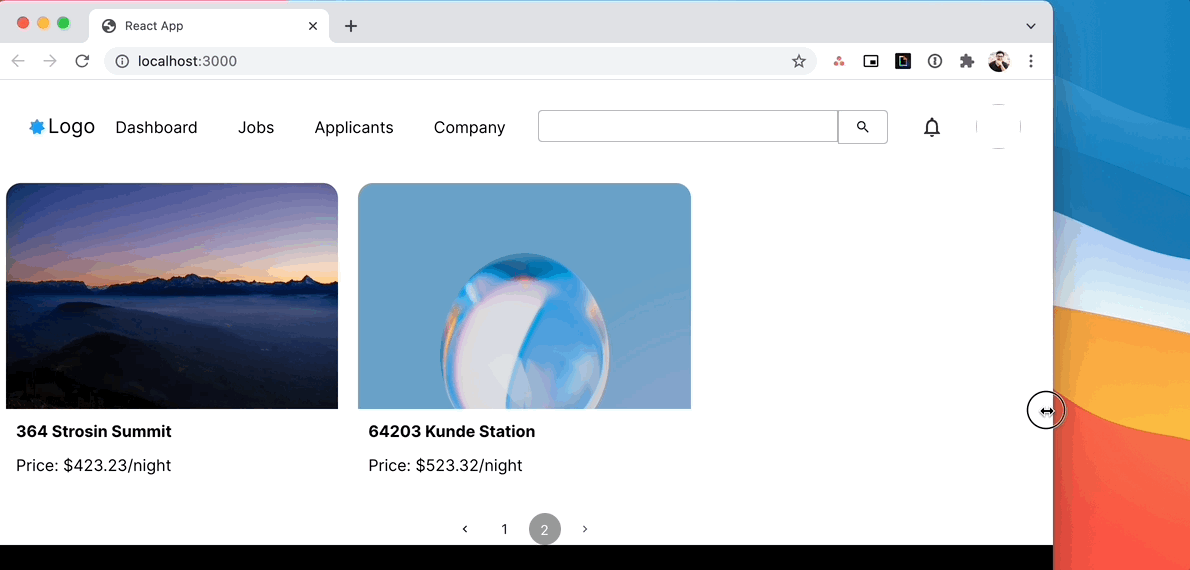The height and width of the screenshot is (570, 1190).
Task: Expand the tab search chevron
Action: coord(1031,26)
